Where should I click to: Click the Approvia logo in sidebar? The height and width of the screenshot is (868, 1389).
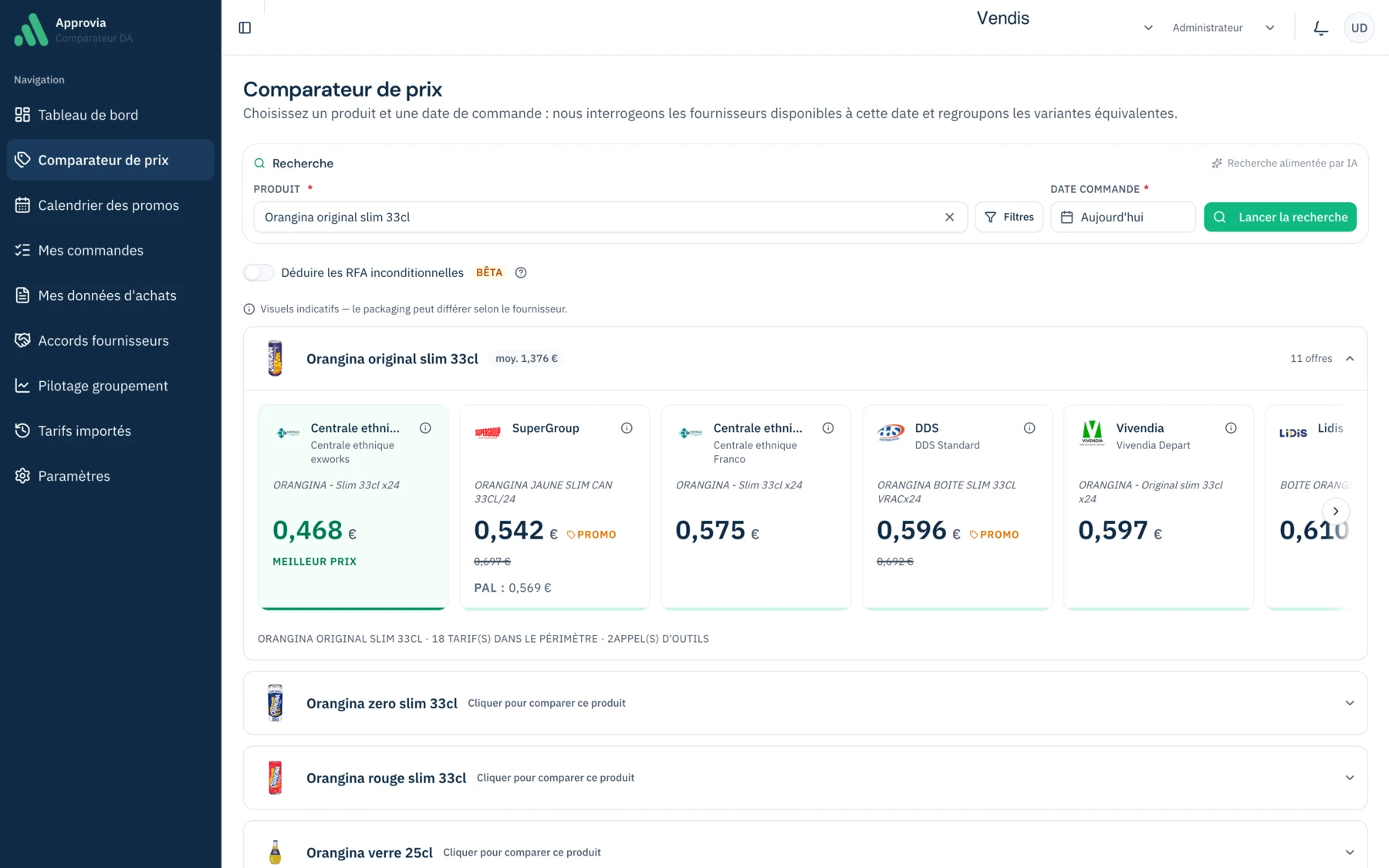(x=31, y=29)
